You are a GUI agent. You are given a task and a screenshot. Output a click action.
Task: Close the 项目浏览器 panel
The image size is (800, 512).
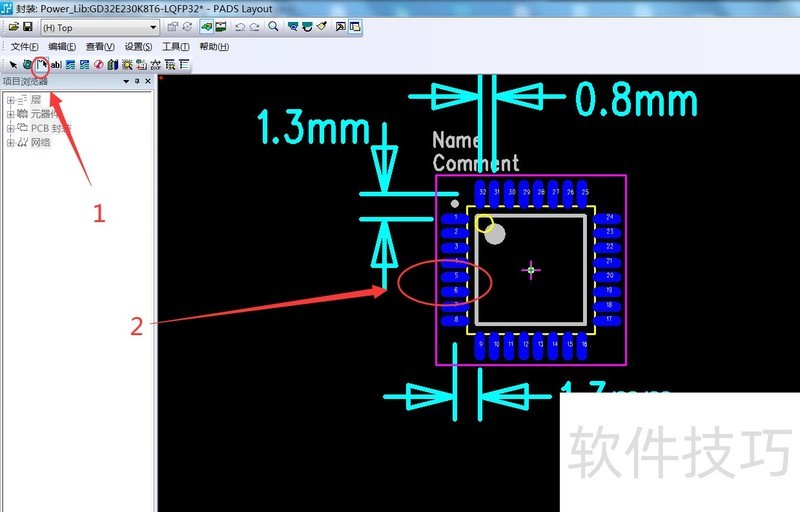(148, 81)
